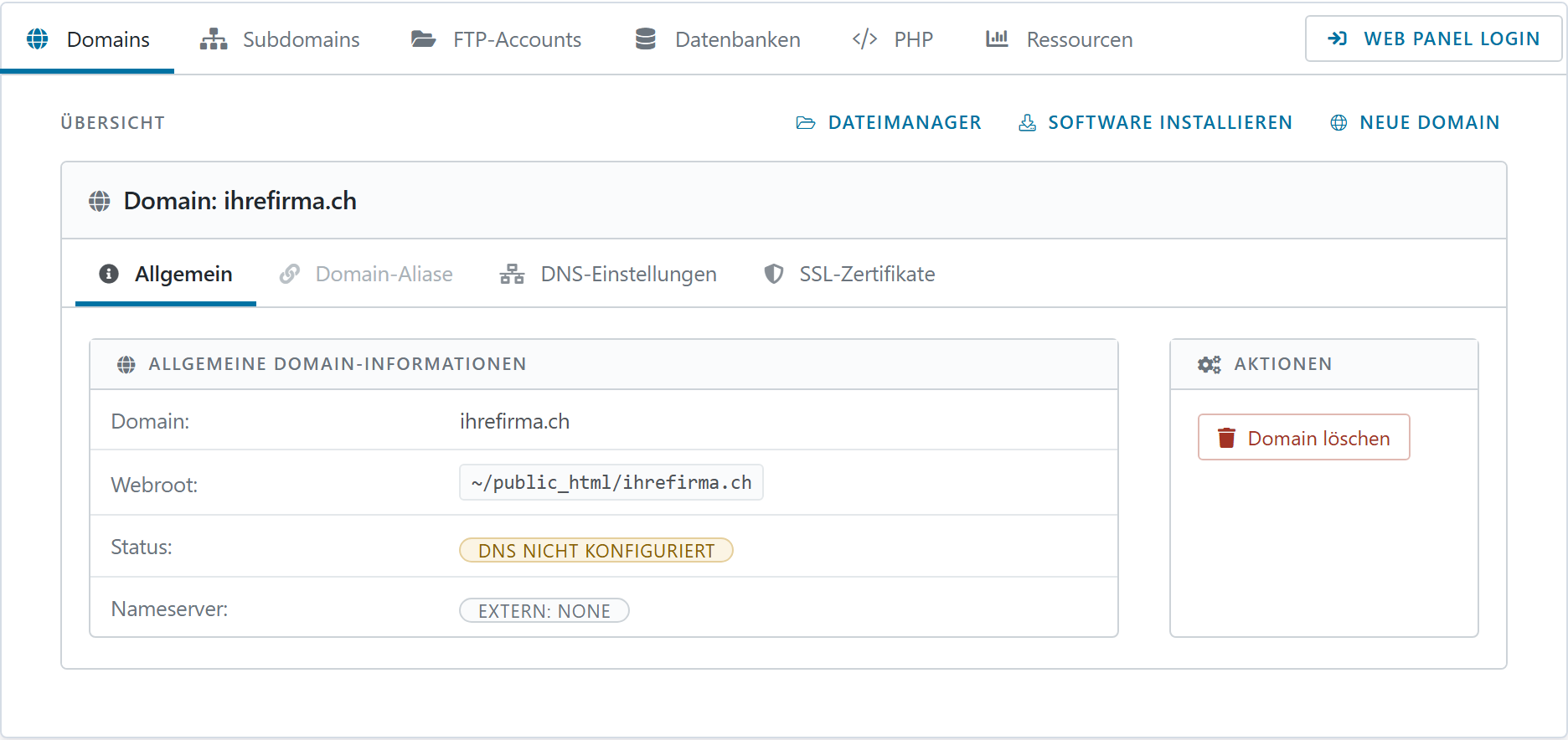This screenshot has height=740, width=1568.
Task: Switch to the DNS-Einstellungen tab
Action: coord(609,274)
